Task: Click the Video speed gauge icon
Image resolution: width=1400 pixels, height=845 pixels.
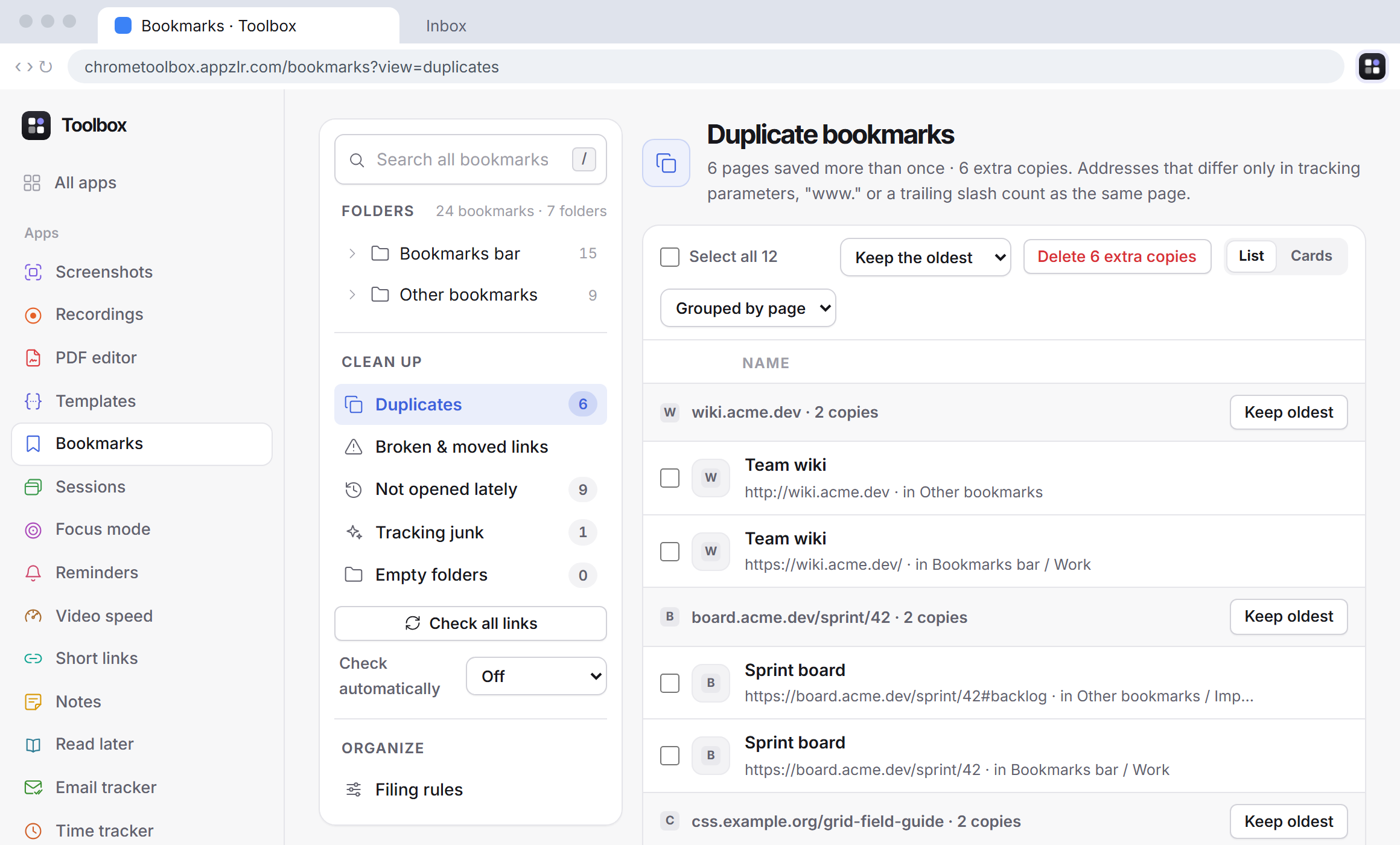Action: click(33, 616)
